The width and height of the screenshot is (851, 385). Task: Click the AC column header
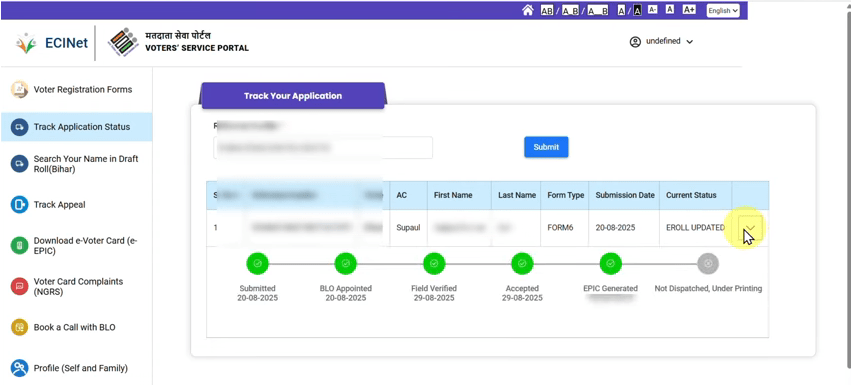click(407, 195)
